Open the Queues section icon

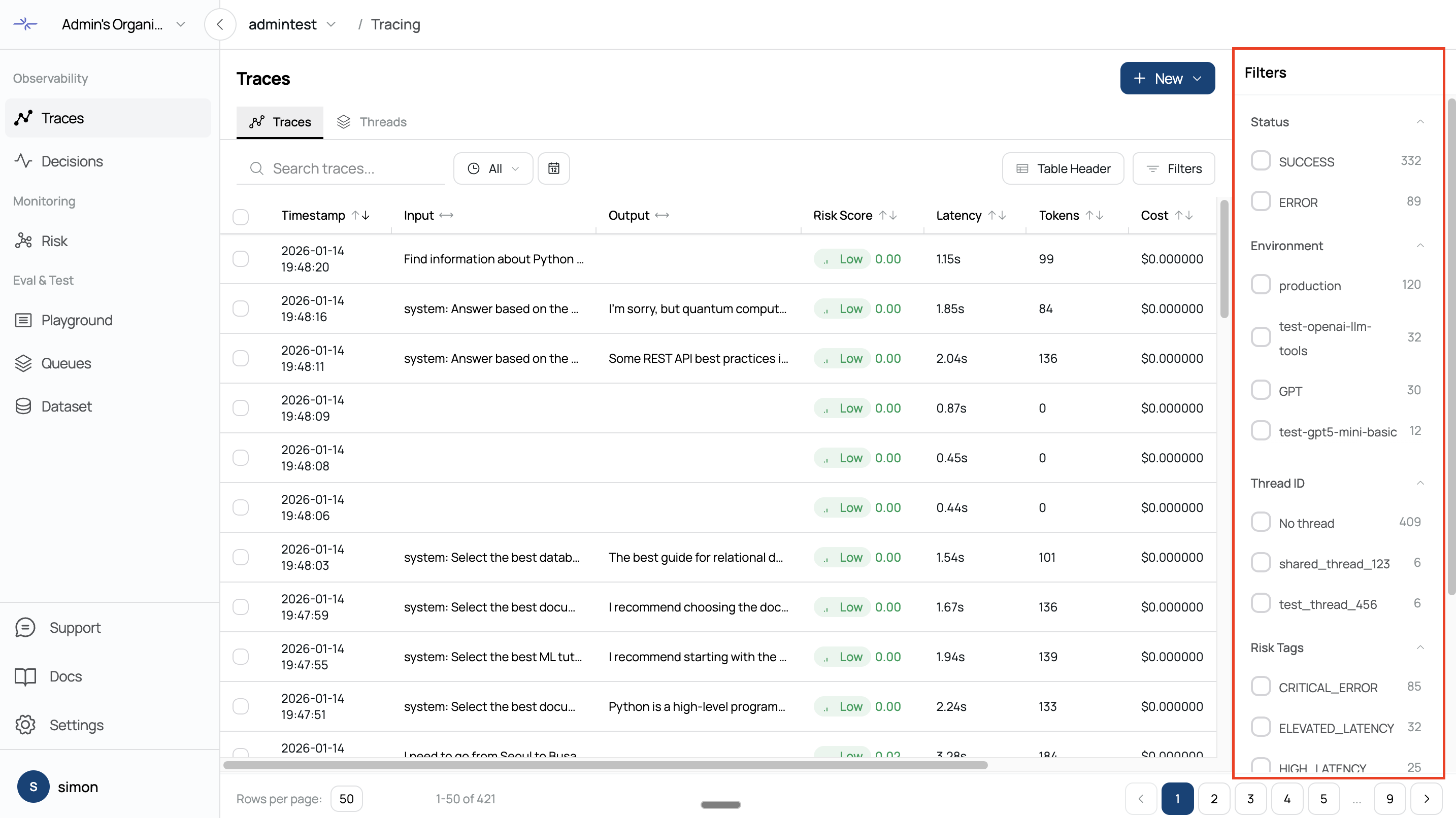[x=23, y=363]
